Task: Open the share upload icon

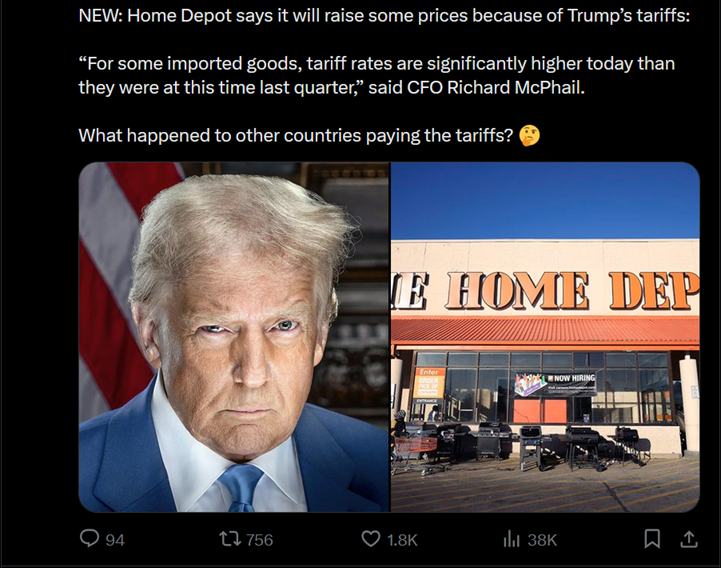Action: [688, 539]
